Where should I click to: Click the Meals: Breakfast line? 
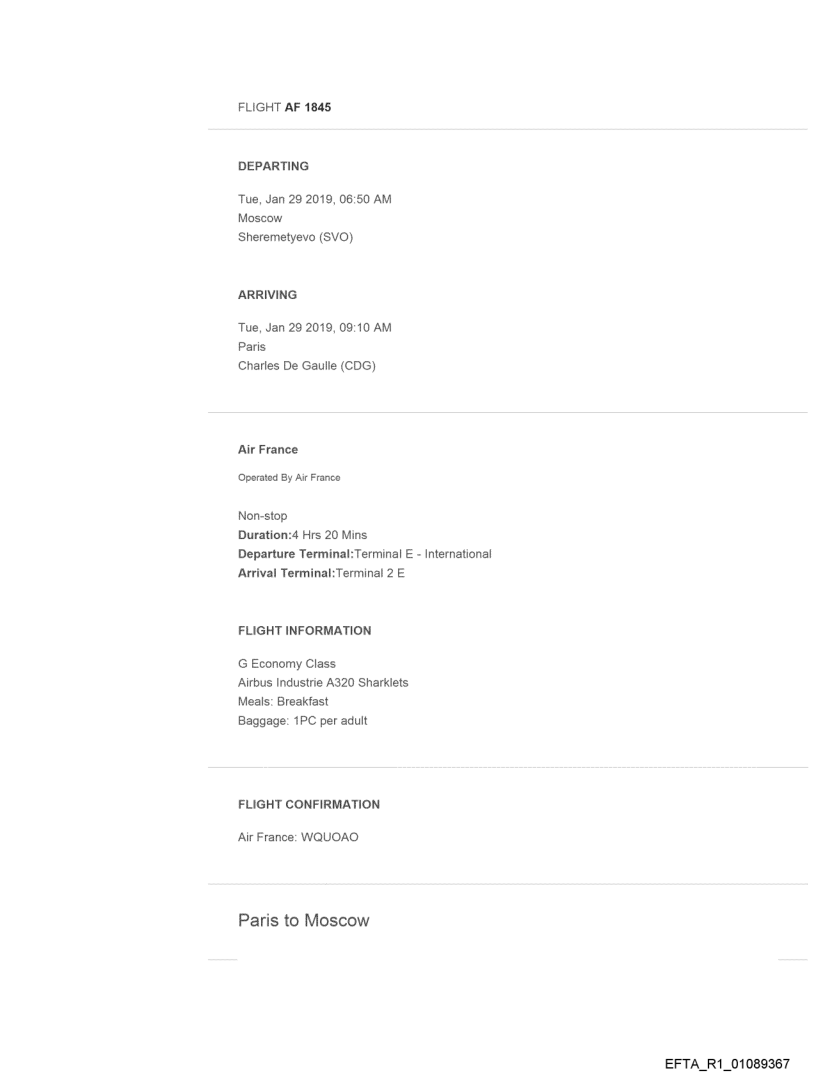(x=283, y=701)
